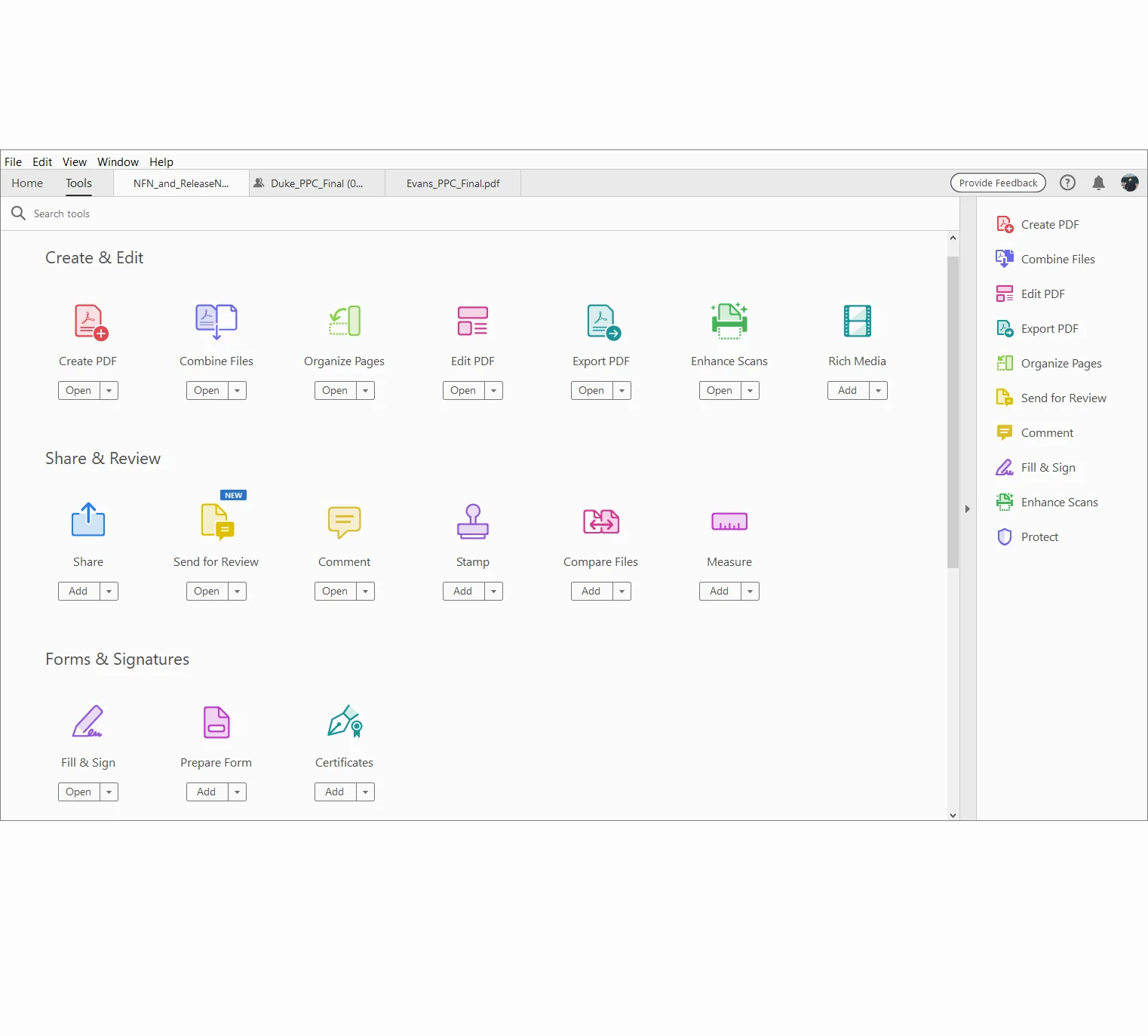The height and width of the screenshot is (1036, 1148).
Task: Select Fill & Sign shortcut in right sidebar
Action: coord(1036,468)
